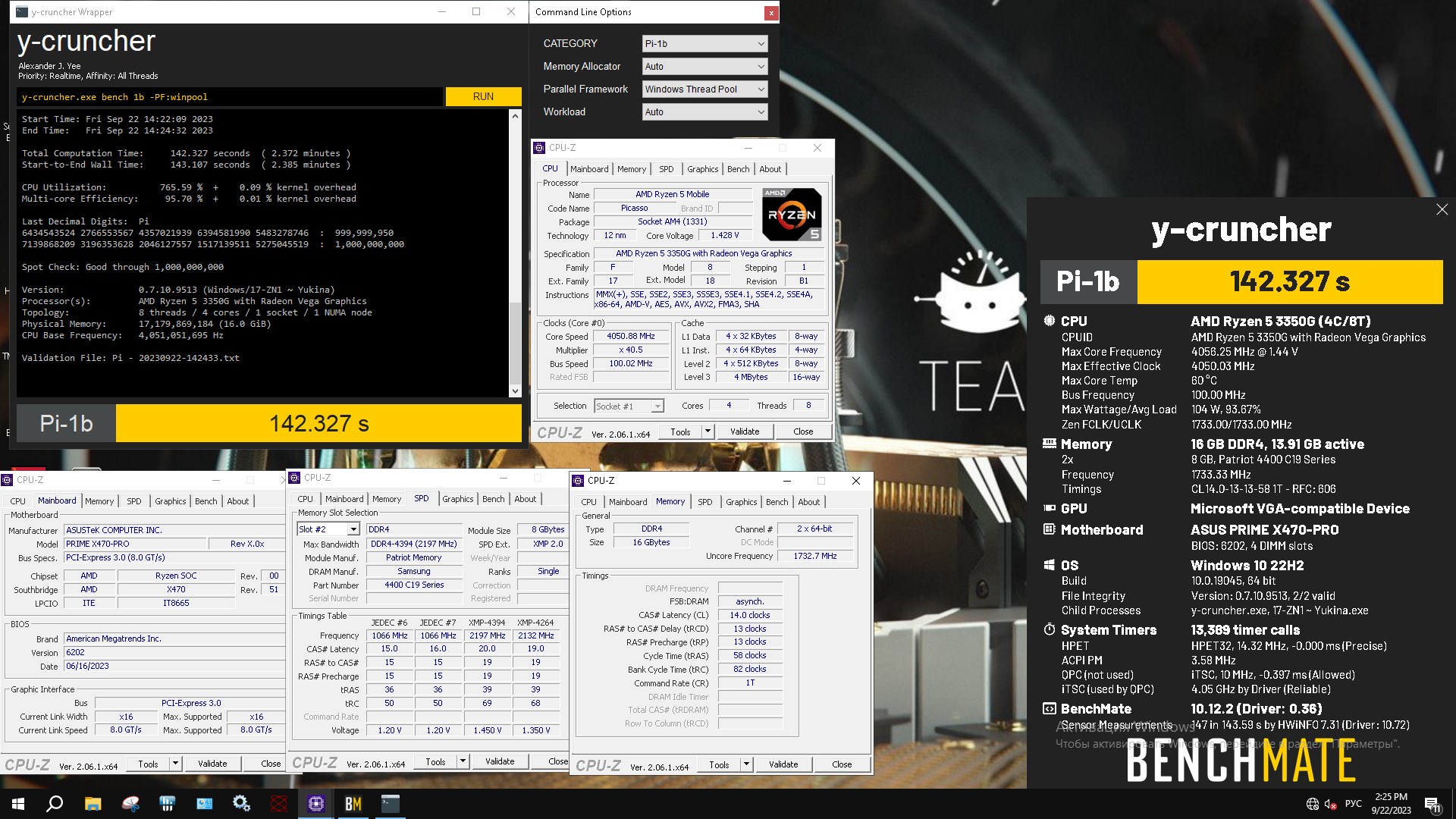
Task: Click the y-cruncher.exe command line field
Action: pyautogui.click(x=230, y=97)
